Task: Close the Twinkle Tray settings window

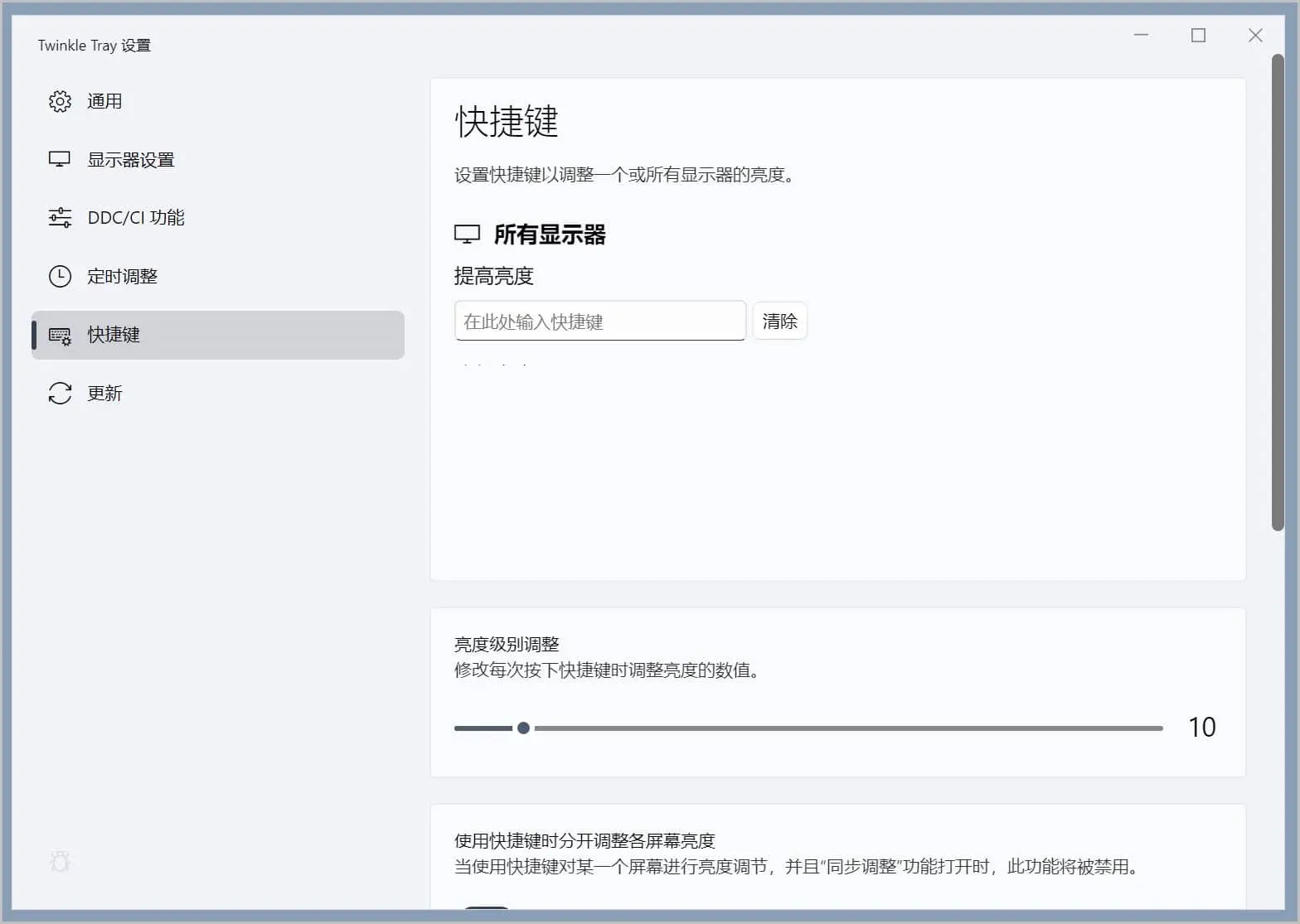Action: tap(1255, 35)
